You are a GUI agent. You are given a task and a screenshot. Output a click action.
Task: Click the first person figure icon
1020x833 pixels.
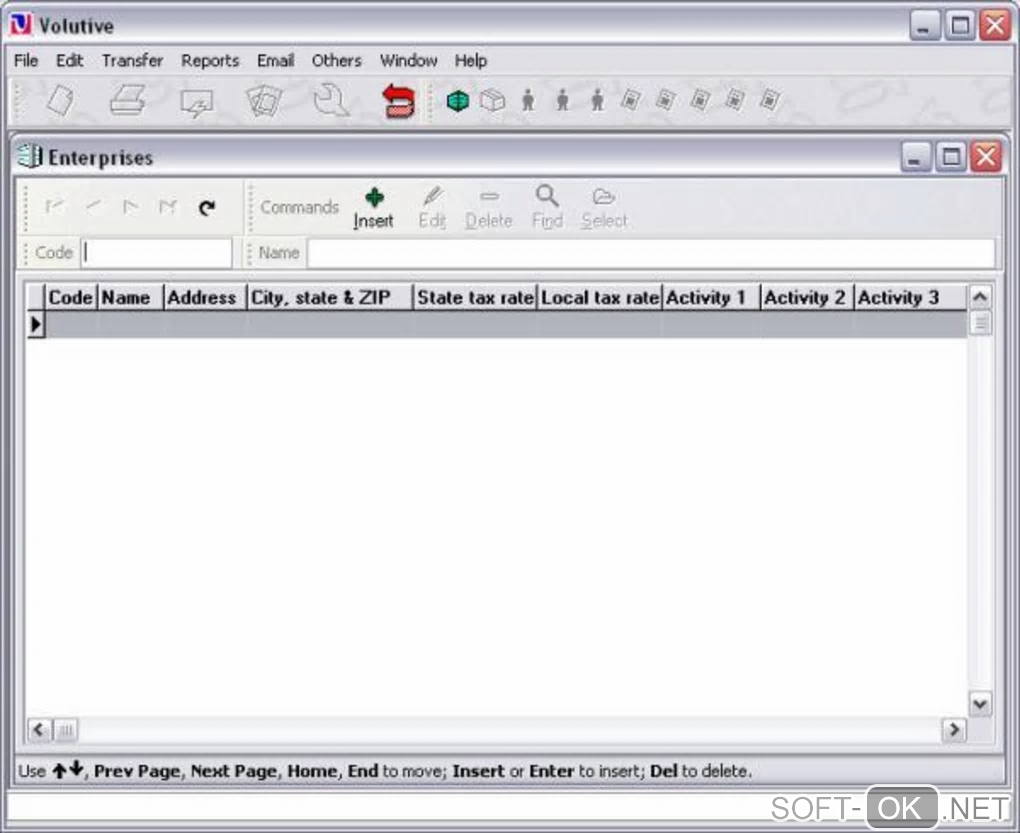pyautogui.click(x=528, y=100)
